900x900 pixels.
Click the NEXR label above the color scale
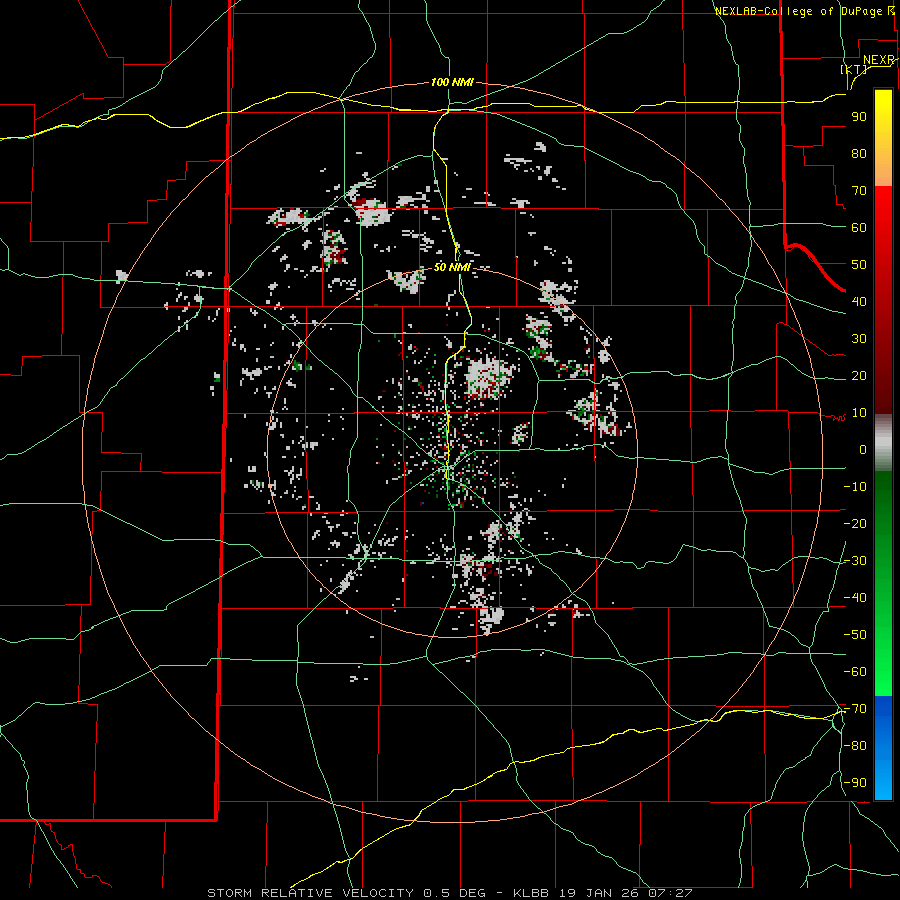click(x=879, y=60)
